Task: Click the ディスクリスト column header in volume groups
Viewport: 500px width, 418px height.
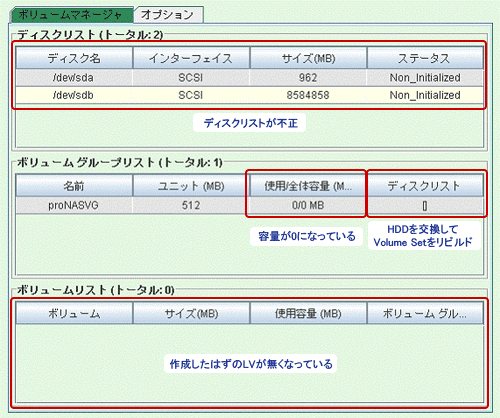Action: (x=425, y=186)
